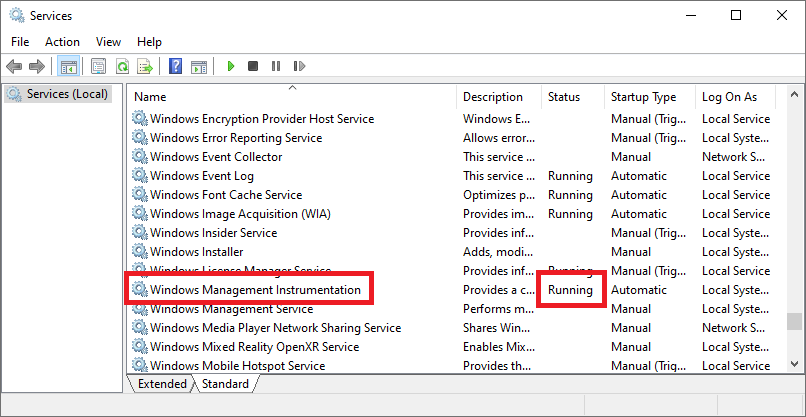The image size is (806, 417).
Task: Click the Services title bar gear icon
Action: click(x=16, y=15)
